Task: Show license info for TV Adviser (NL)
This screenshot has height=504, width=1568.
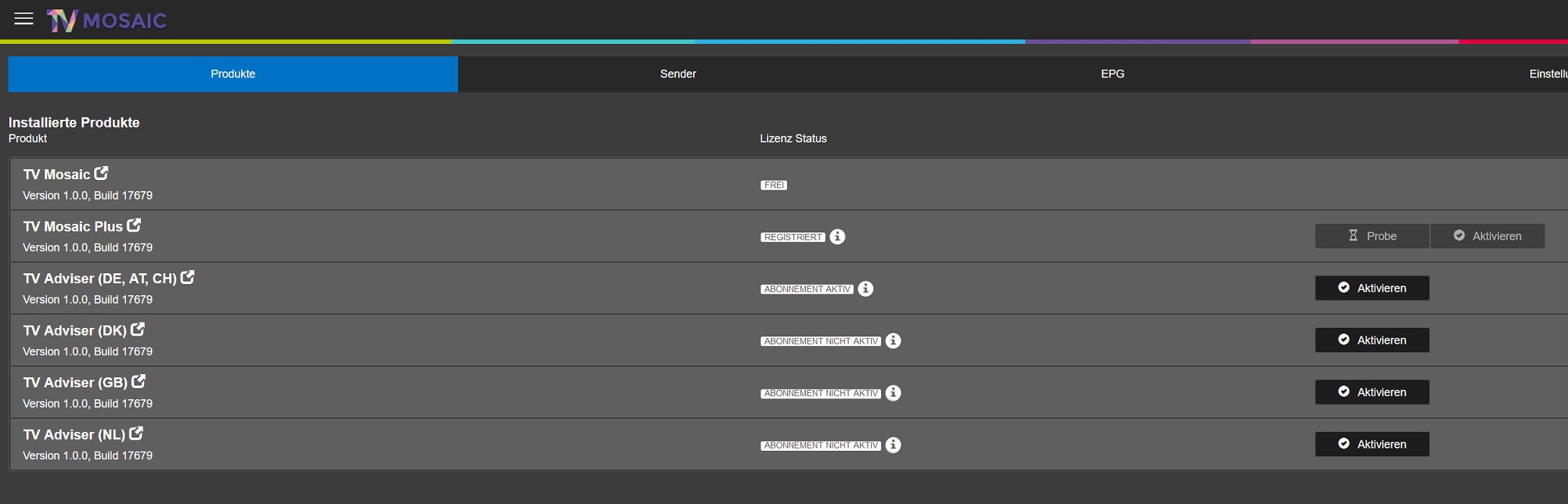Action: [x=893, y=445]
